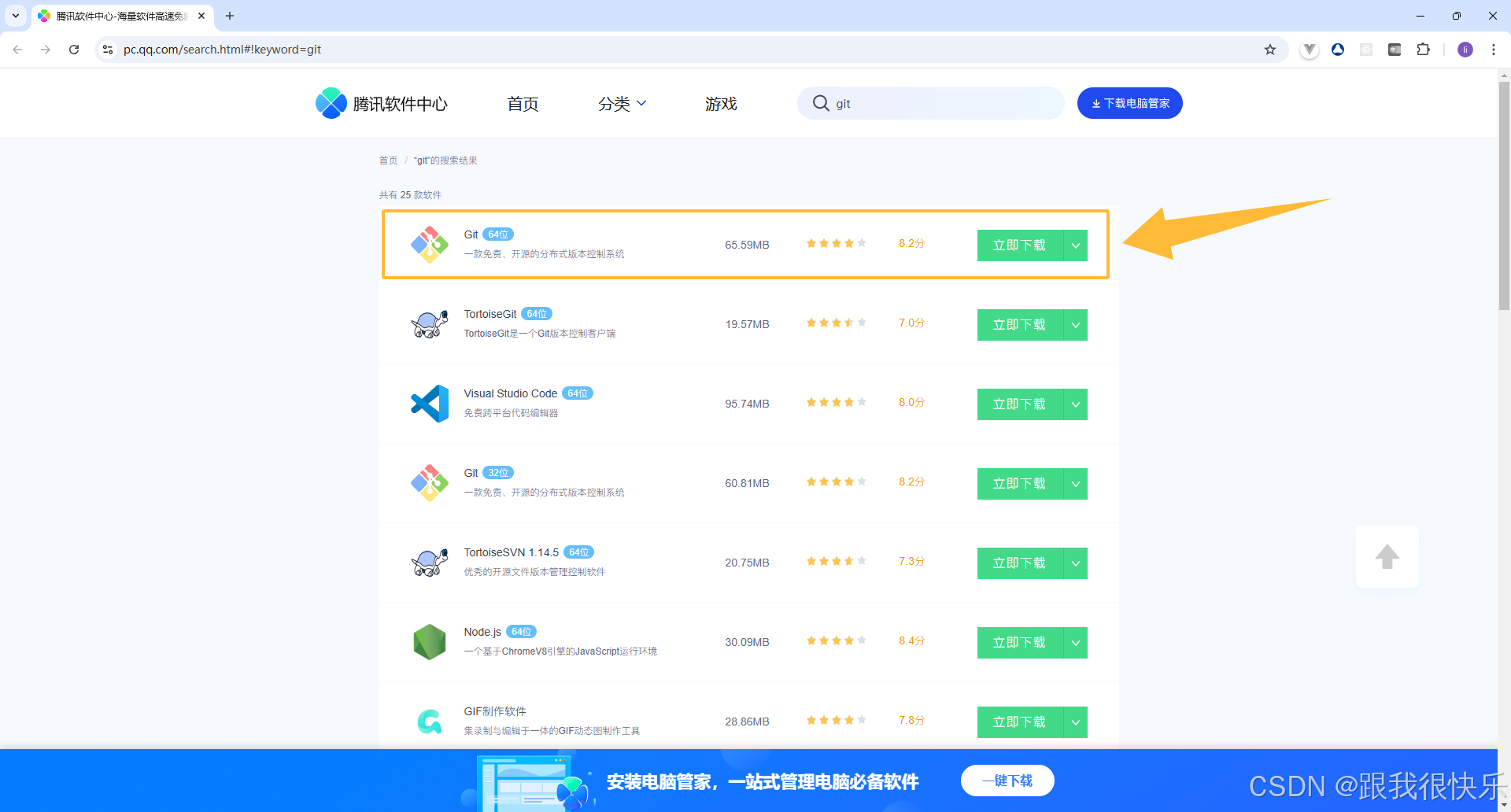The image size is (1511, 812).
Task: Download Git 32位 with 立即下载
Action: pos(1020,484)
